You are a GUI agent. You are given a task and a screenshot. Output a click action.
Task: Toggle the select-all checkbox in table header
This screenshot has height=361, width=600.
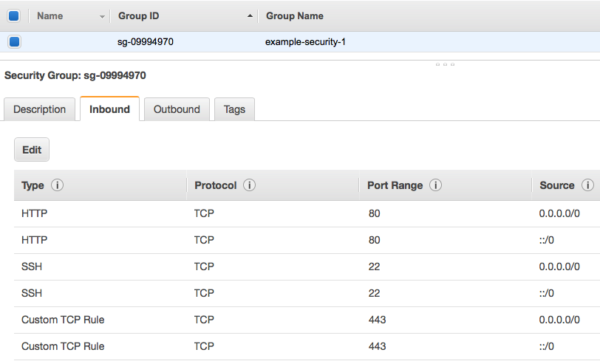pyautogui.click(x=14, y=16)
